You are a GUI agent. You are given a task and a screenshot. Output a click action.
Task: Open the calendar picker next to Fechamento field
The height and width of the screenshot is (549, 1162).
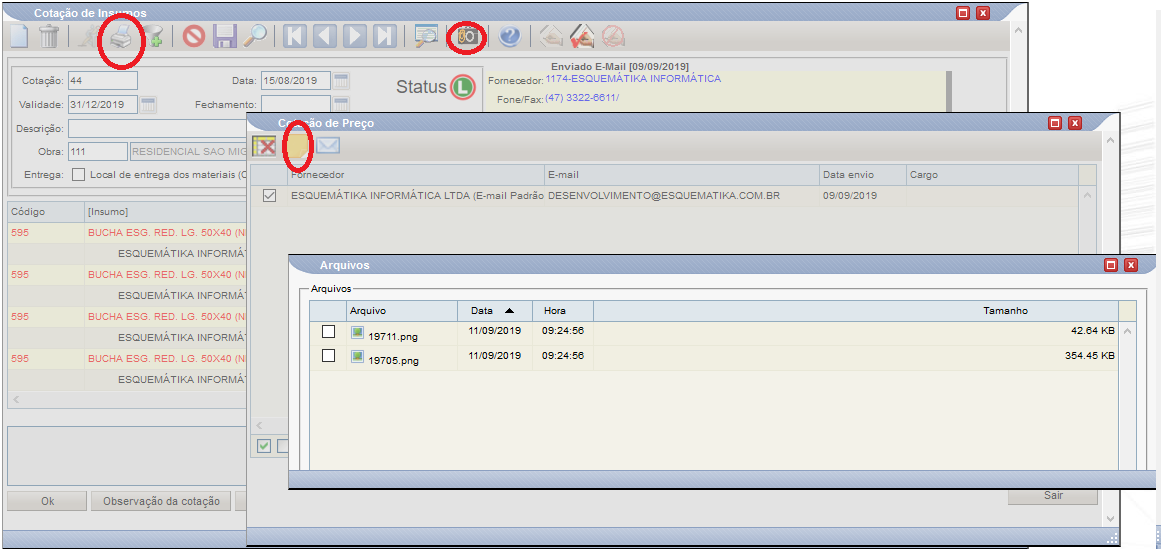[341, 104]
